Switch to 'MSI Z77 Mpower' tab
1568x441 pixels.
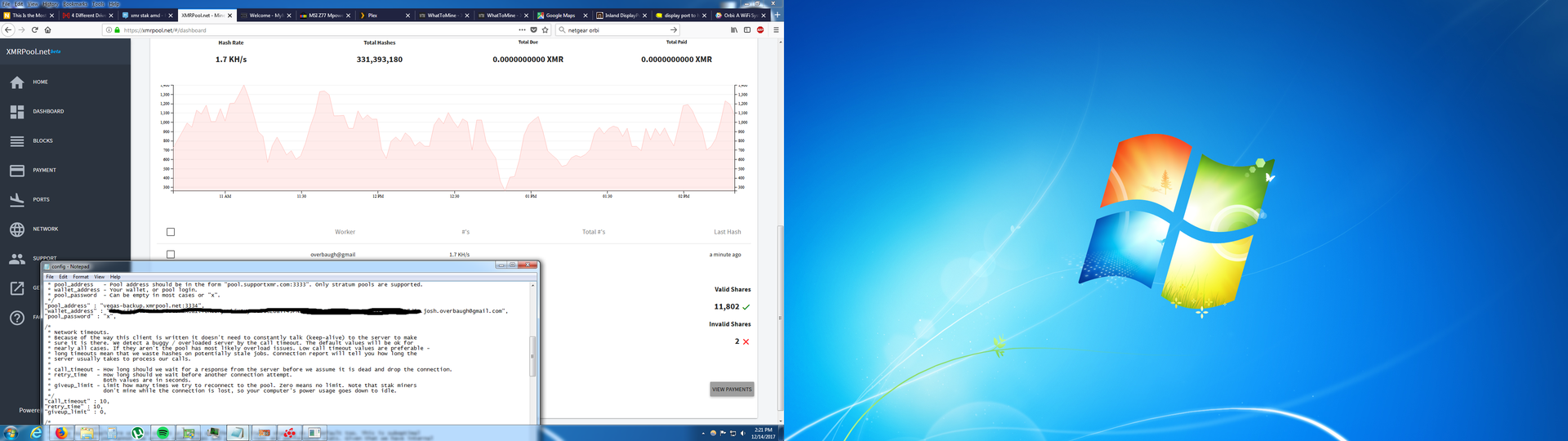(x=325, y=15)
